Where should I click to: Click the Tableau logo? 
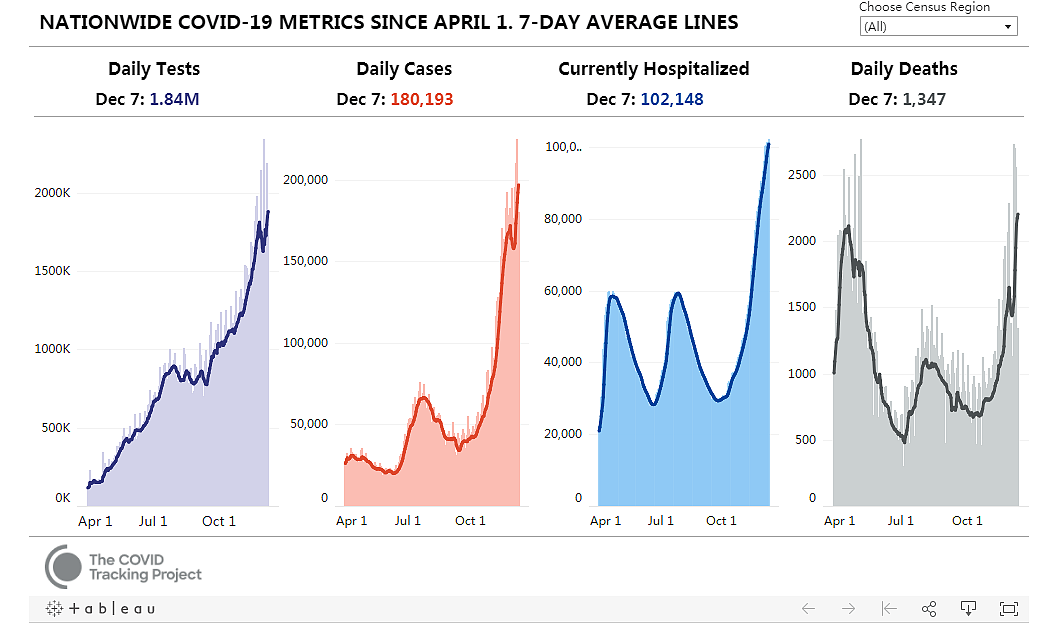[100, 608]
